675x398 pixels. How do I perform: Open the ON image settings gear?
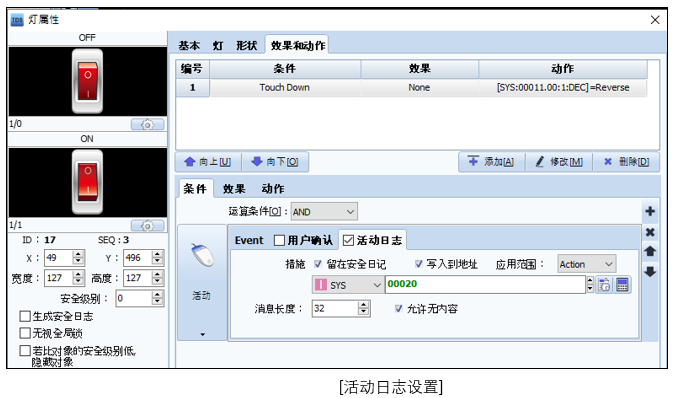pos(147,225)
